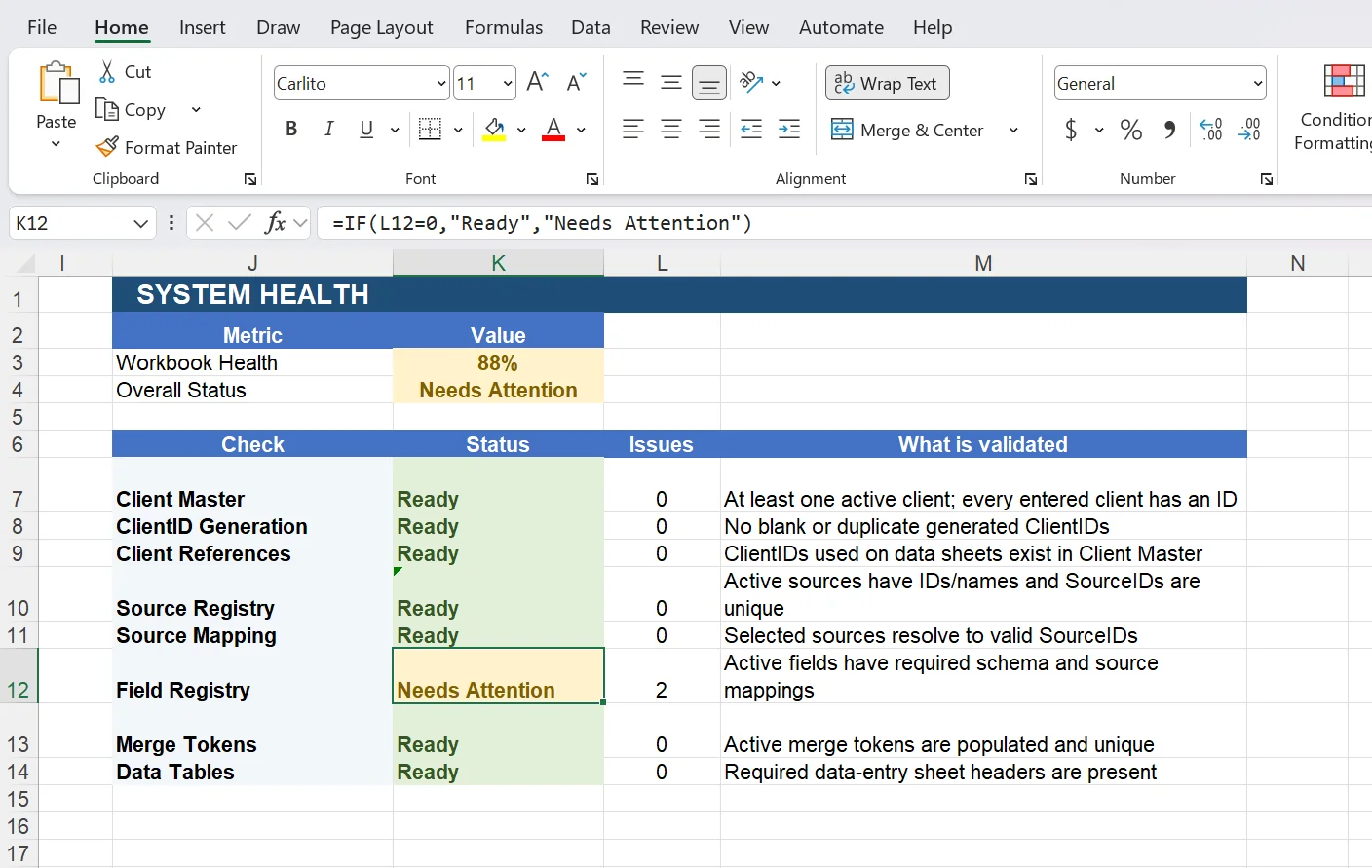Apply comma style number format

tap(1169, 129)
